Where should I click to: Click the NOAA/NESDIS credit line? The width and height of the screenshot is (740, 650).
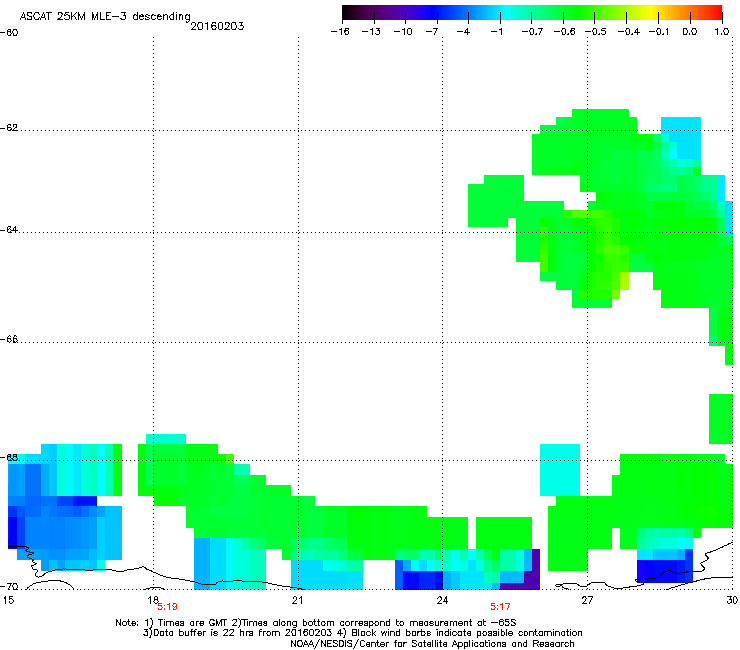(432, 644)
